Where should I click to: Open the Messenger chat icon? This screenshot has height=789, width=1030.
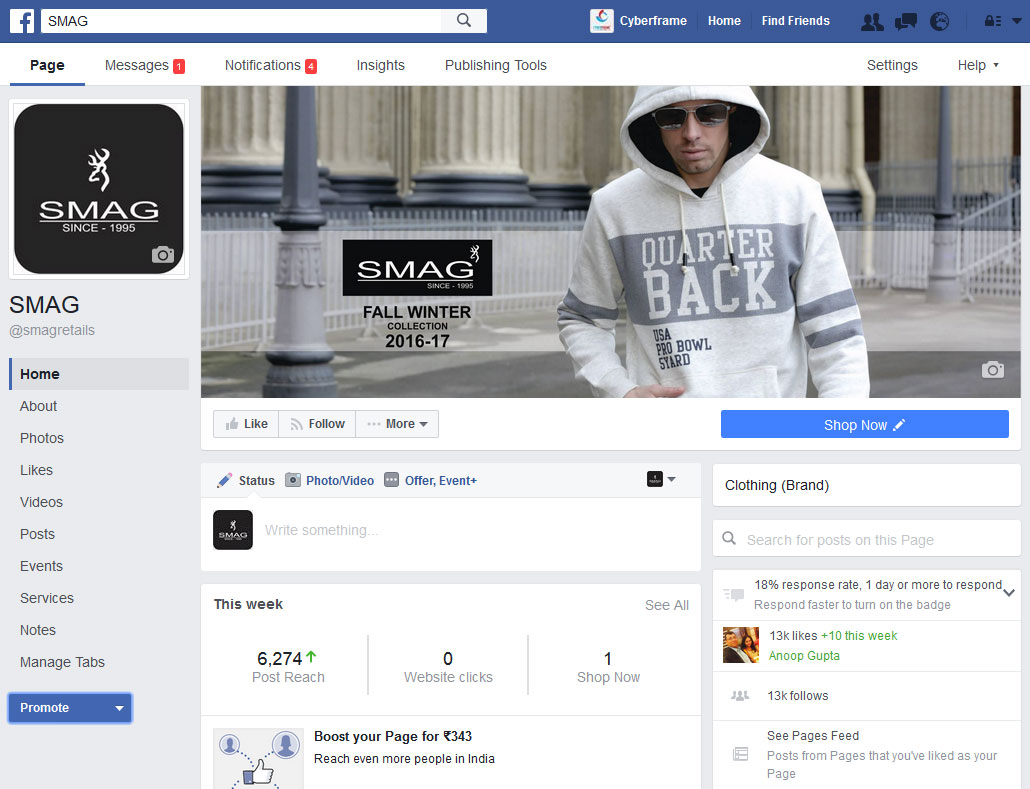tap(906, 20)
